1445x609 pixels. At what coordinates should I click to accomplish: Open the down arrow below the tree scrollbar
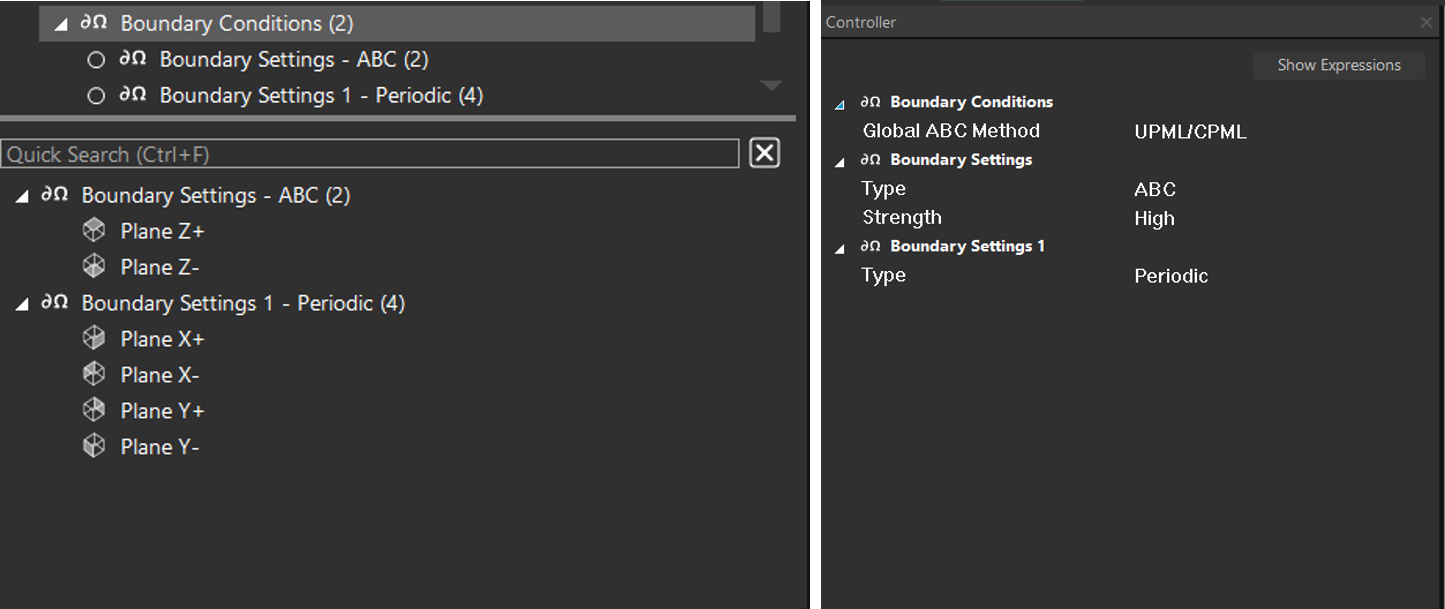tap(771, 86)
